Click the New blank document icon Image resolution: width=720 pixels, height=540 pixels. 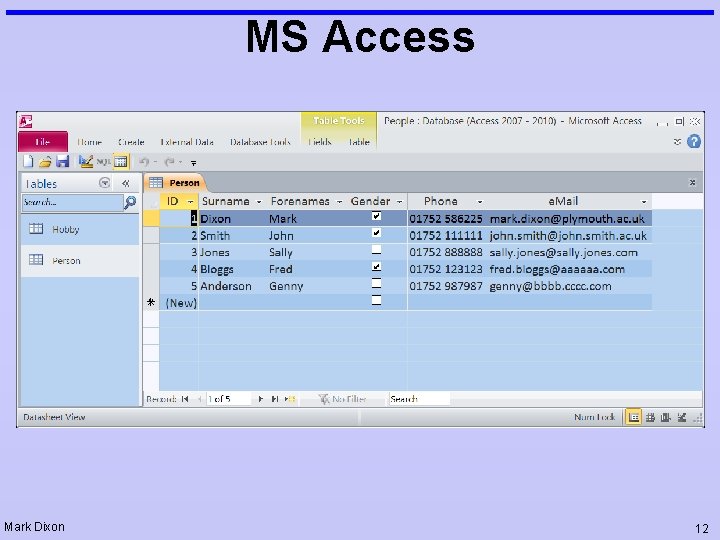[28, 161]
